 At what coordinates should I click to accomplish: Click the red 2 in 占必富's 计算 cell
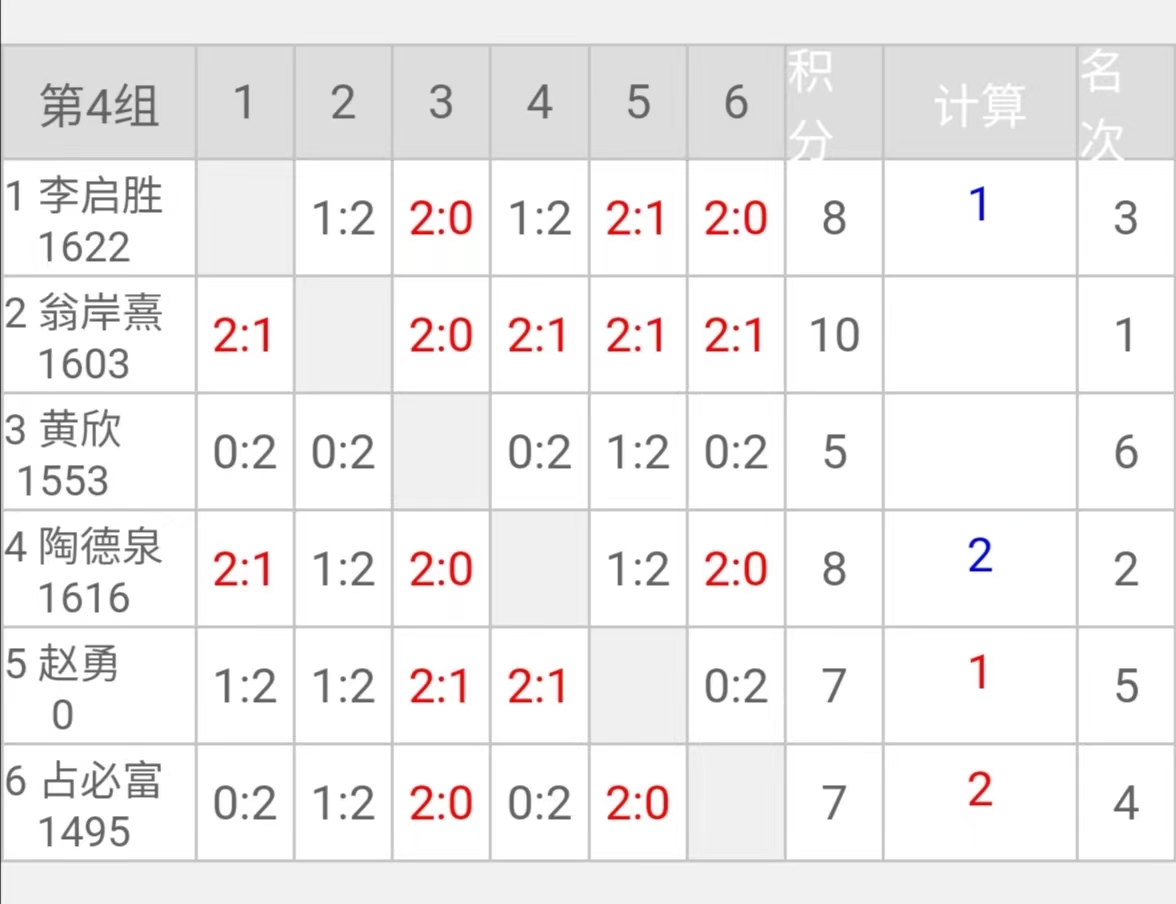click(980, 790)
